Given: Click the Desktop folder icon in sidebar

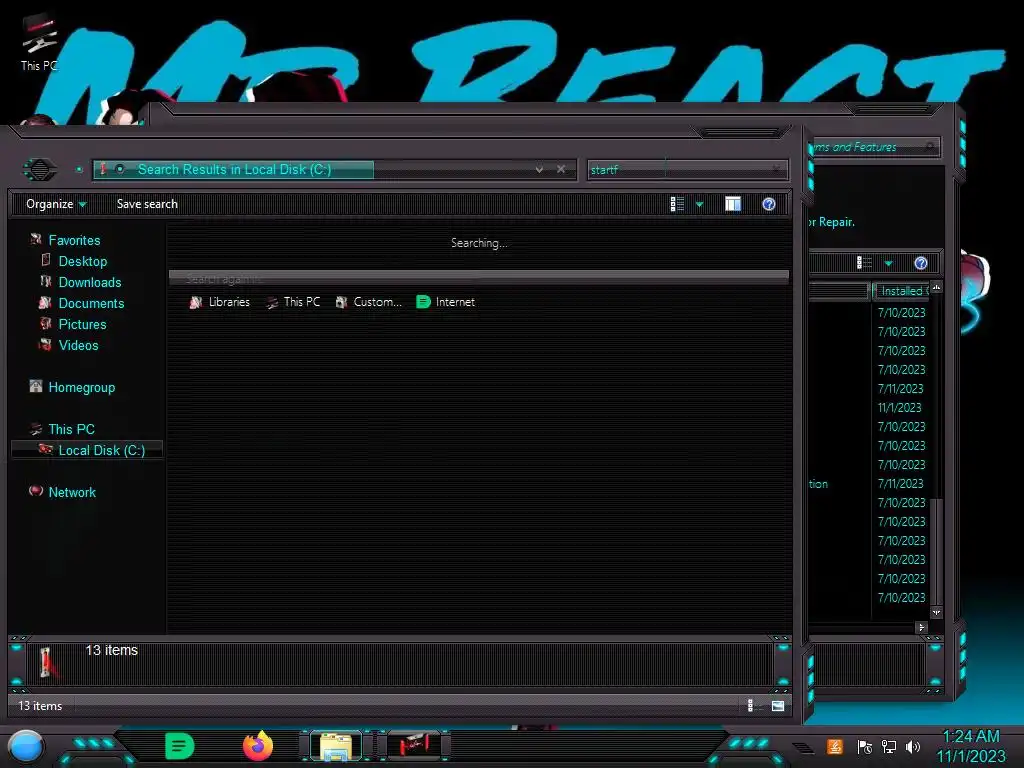Looking at the screenshot, I should point(46,260).
